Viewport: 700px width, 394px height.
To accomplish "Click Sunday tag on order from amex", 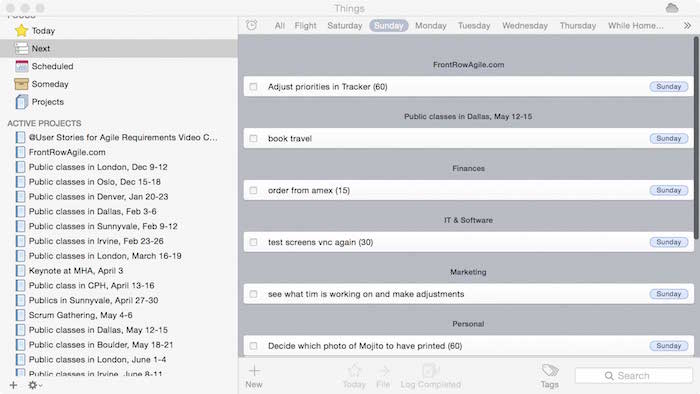I will [x=669, y=190].
